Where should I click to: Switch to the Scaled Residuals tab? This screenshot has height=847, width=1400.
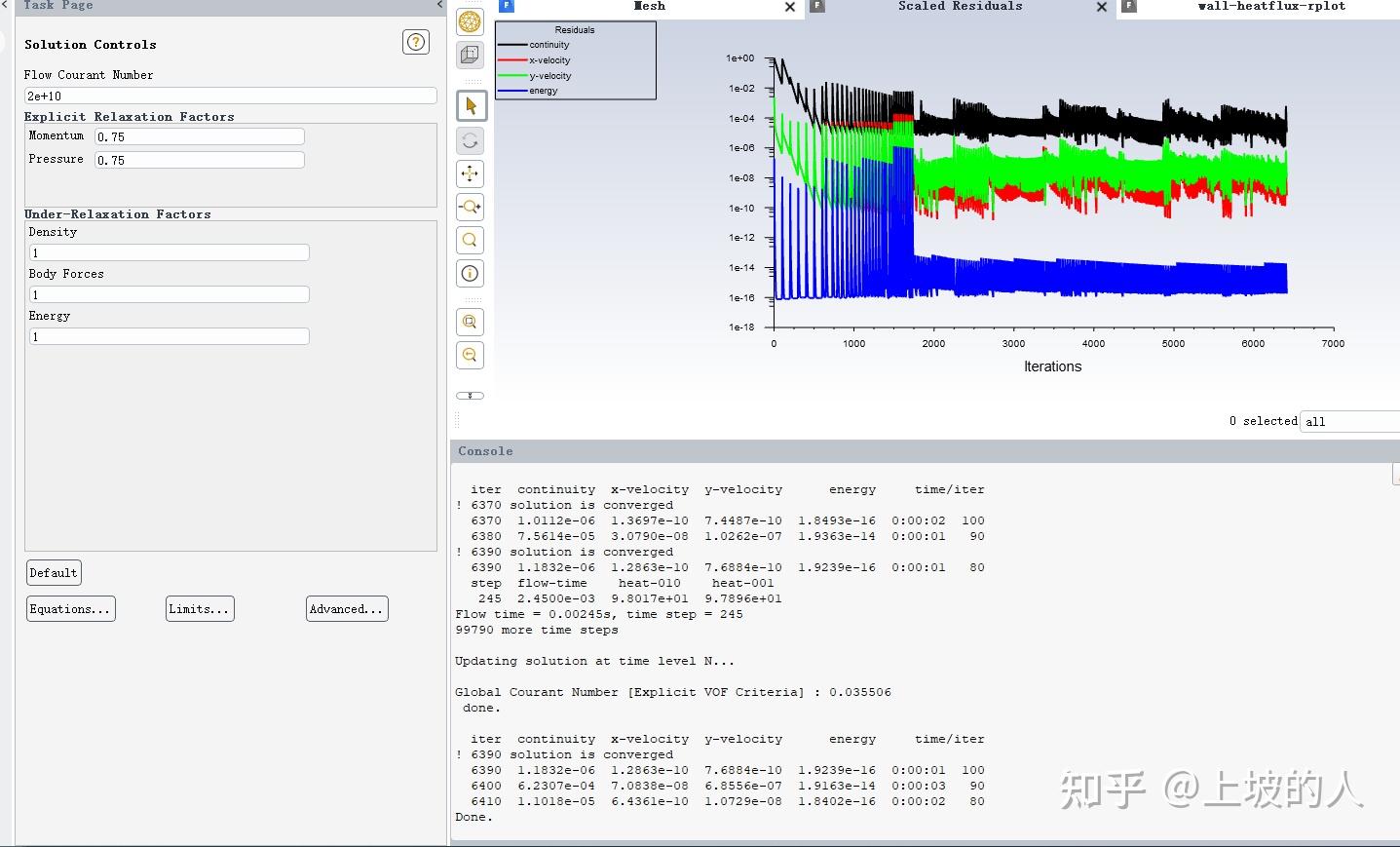tap(960, 7)
